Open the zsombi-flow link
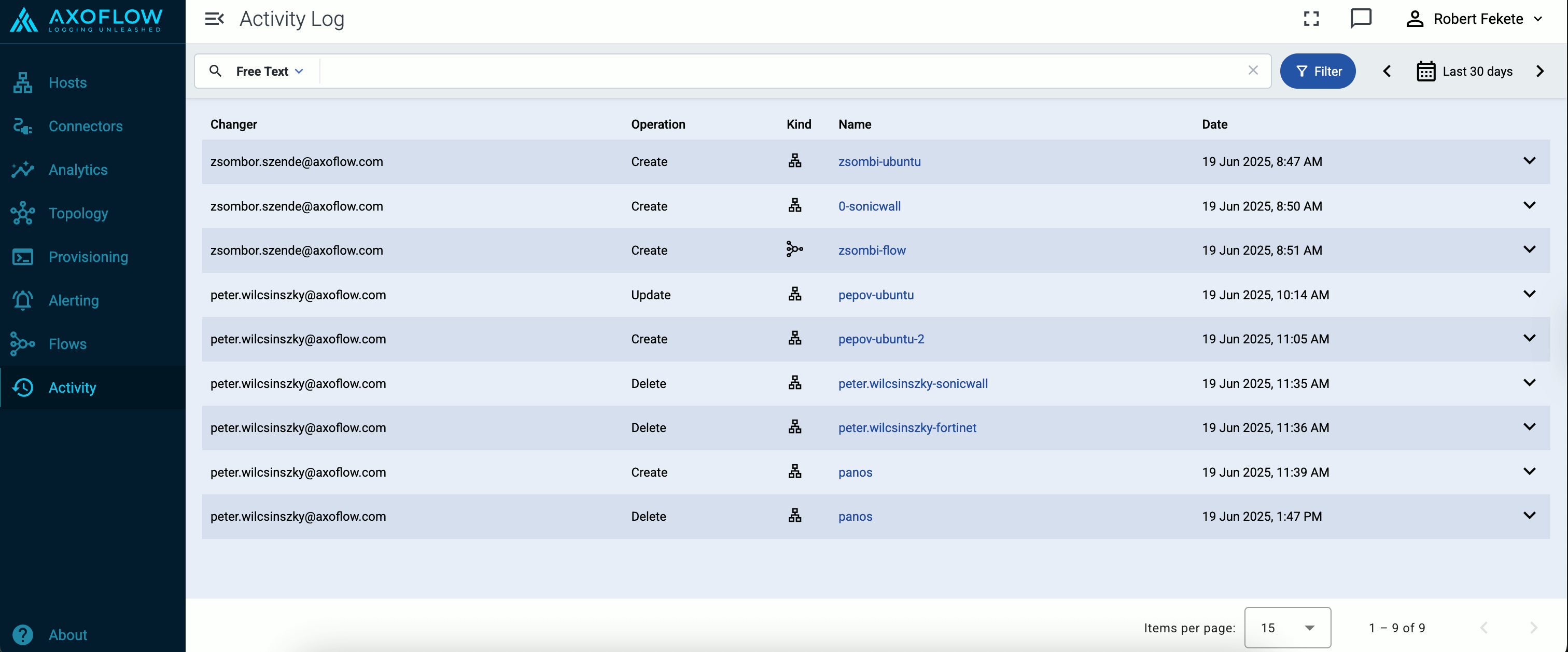 [x=872, y=250]
